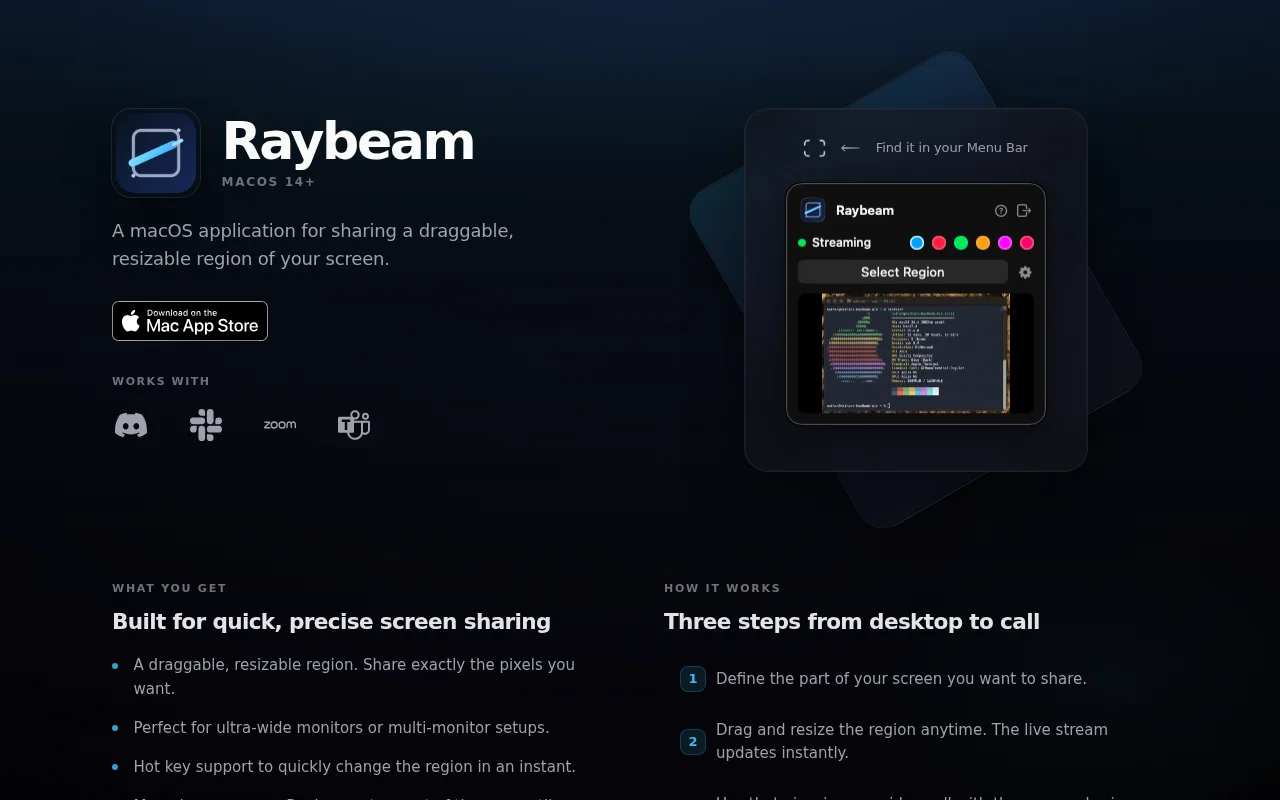Screen dimensions: 1280x800
Task: Click the small Raybeam icon in popup header
Action: coord(813,210)
